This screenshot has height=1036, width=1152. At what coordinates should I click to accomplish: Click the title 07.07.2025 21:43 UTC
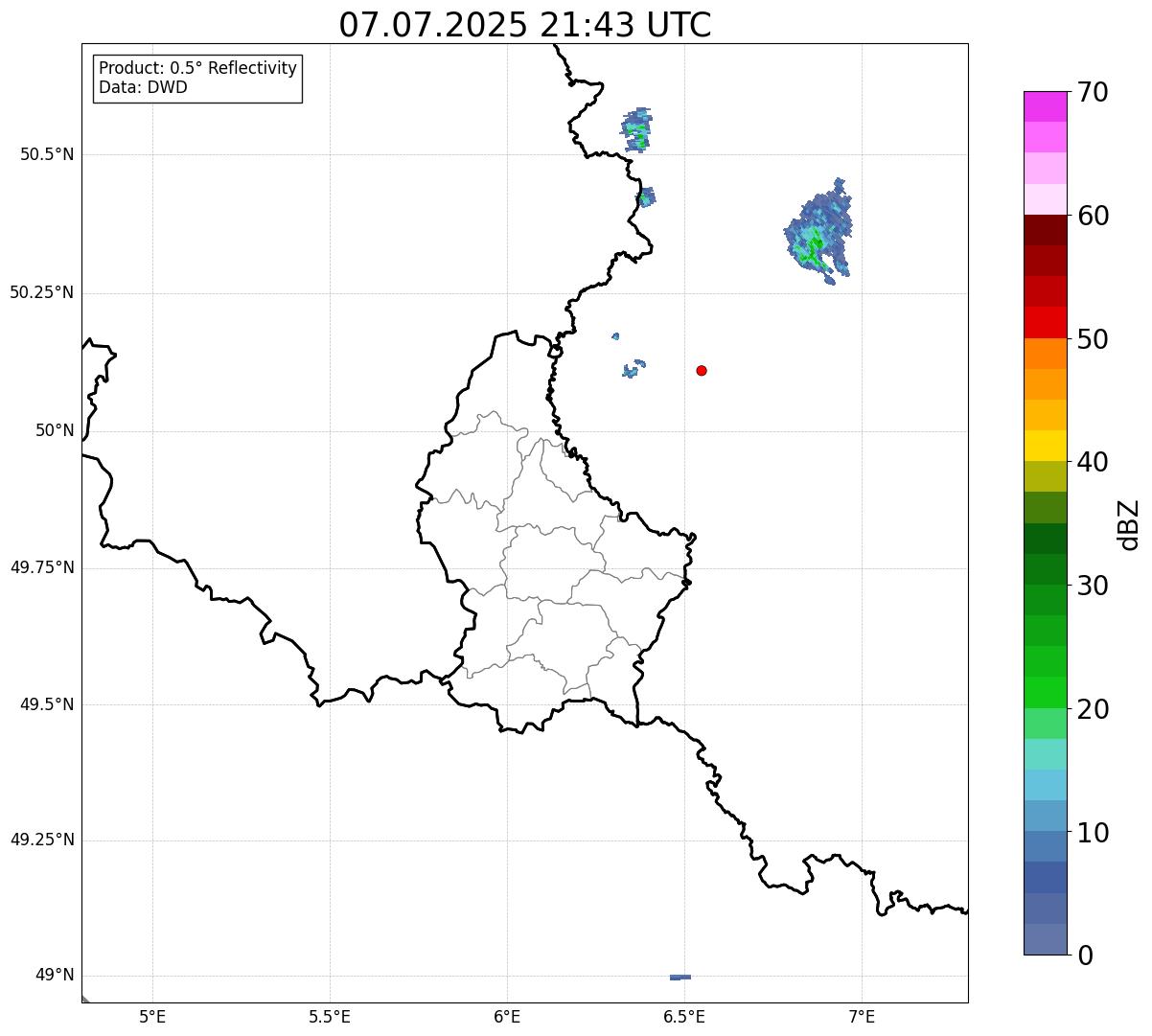(x=525, y=25)
